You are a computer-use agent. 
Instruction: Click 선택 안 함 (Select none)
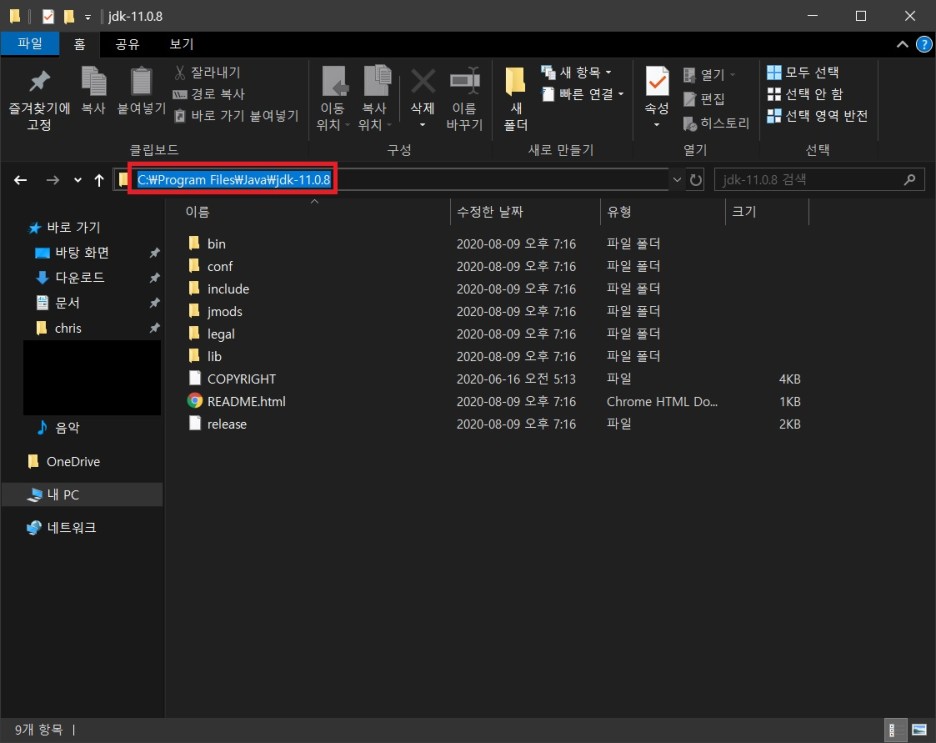[x=805, y=94]
